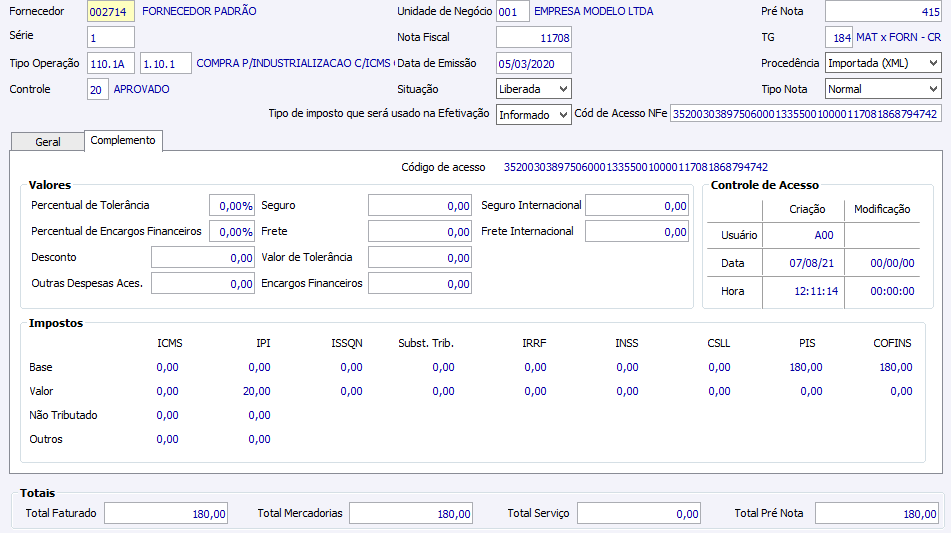Click Percentual de Encargos Financeiros field
The width and height of the screenshot is (951, 533).
(x=232, y=232)
